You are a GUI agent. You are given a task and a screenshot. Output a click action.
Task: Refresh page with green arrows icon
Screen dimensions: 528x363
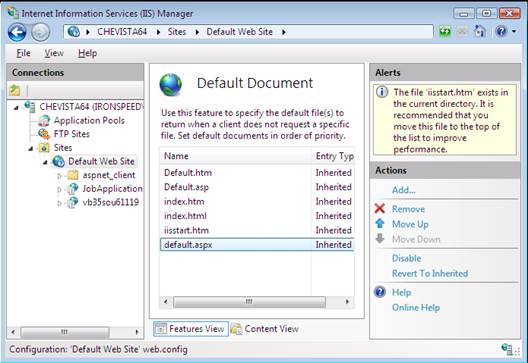point(445,32)
